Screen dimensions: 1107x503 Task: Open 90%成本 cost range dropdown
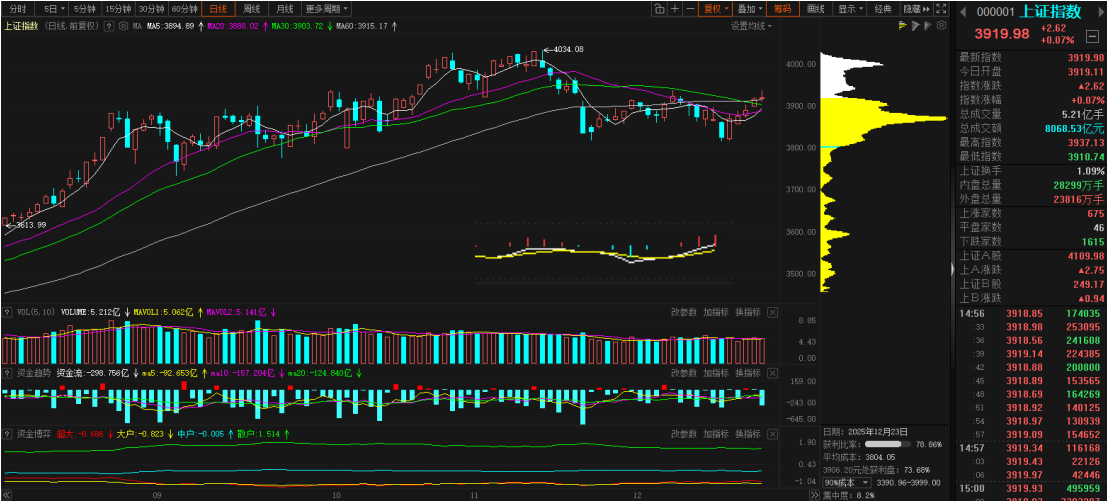846,483
